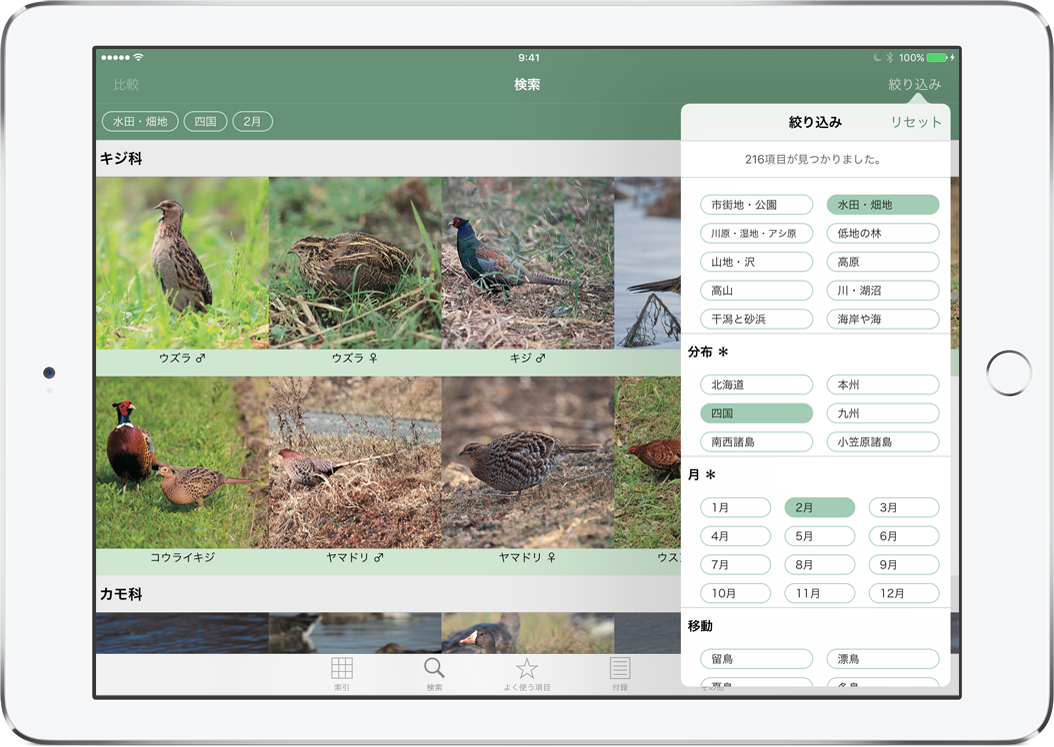The height and width of the screenshot is (747, 1054).
Task: Open the 付録 appendix tab
Action: tap(620, 674)
